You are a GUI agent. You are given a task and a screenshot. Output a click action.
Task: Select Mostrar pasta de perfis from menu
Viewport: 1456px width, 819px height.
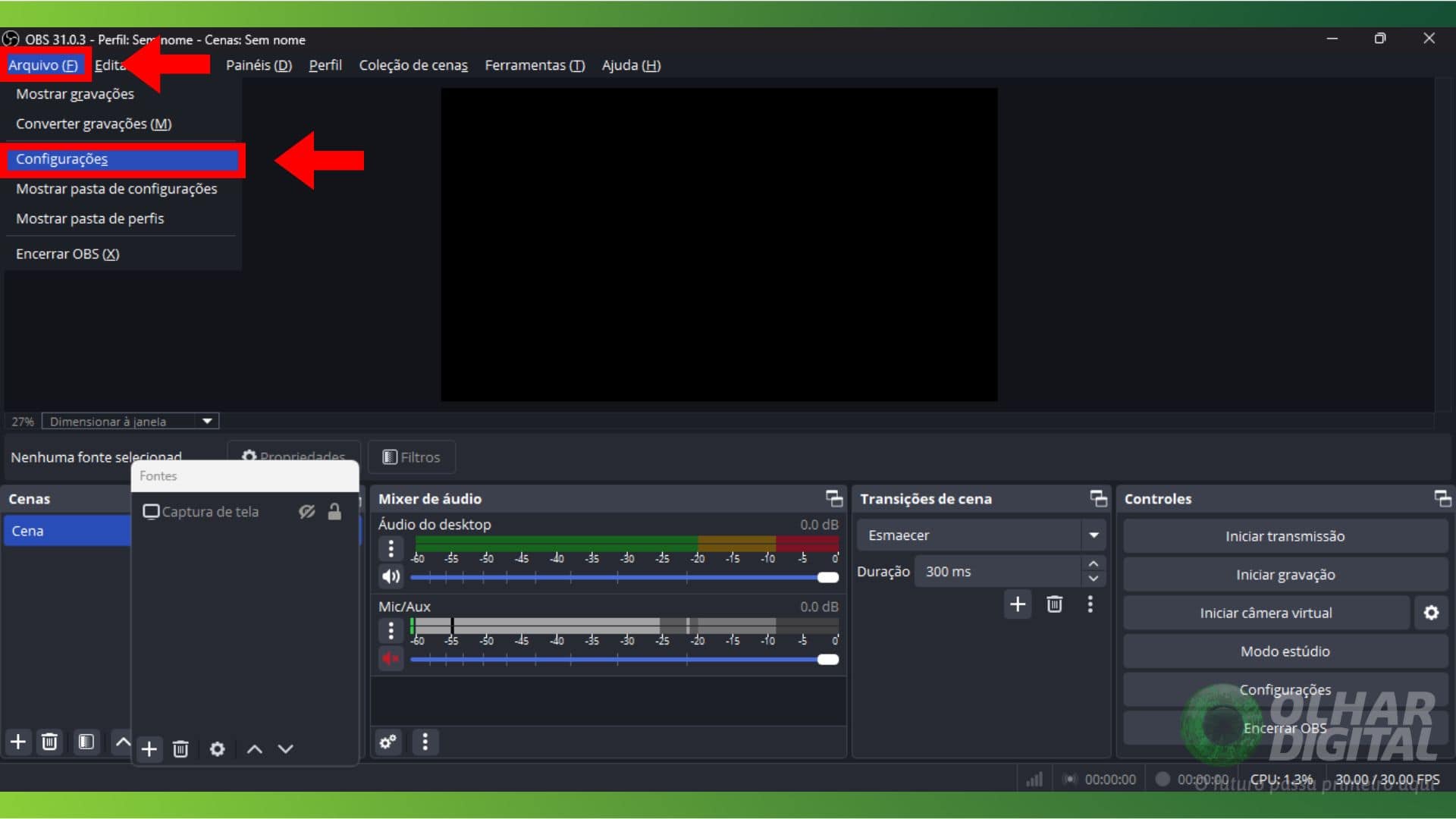click(x=89, y=218)
